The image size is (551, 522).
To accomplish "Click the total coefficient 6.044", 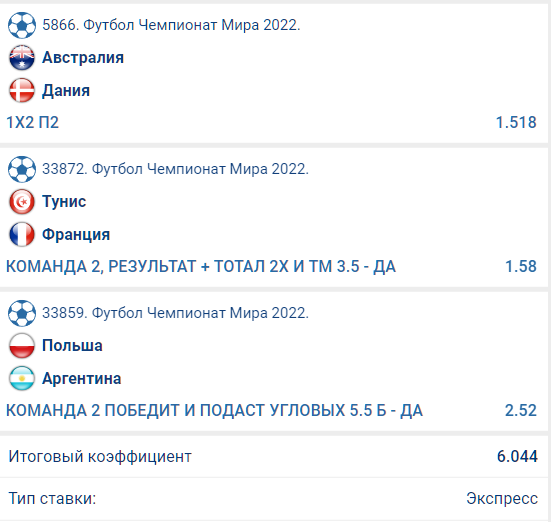I will pos(517,456).
